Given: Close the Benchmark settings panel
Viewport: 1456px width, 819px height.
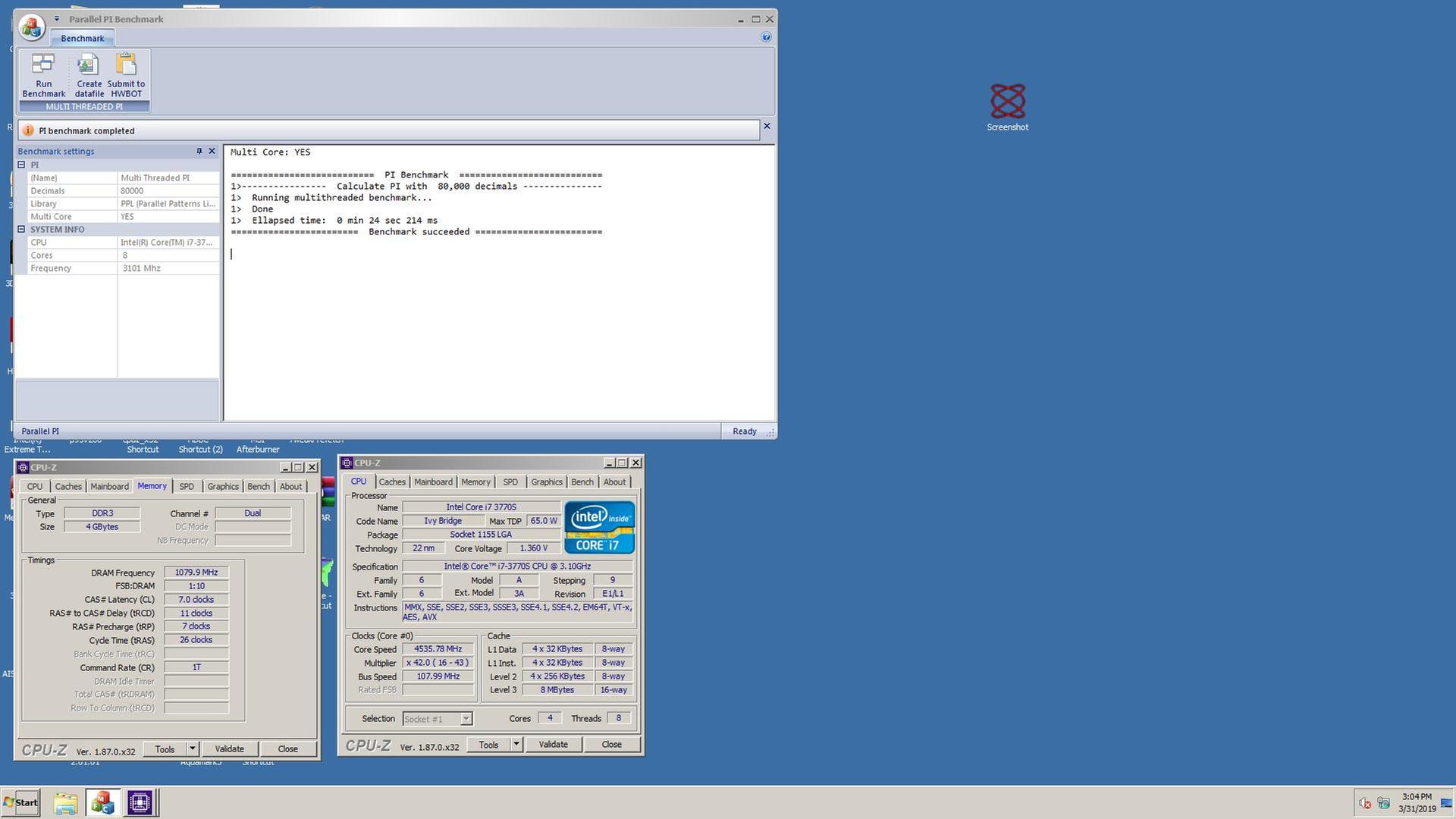Looking at the screenshot, I should 212,151.
